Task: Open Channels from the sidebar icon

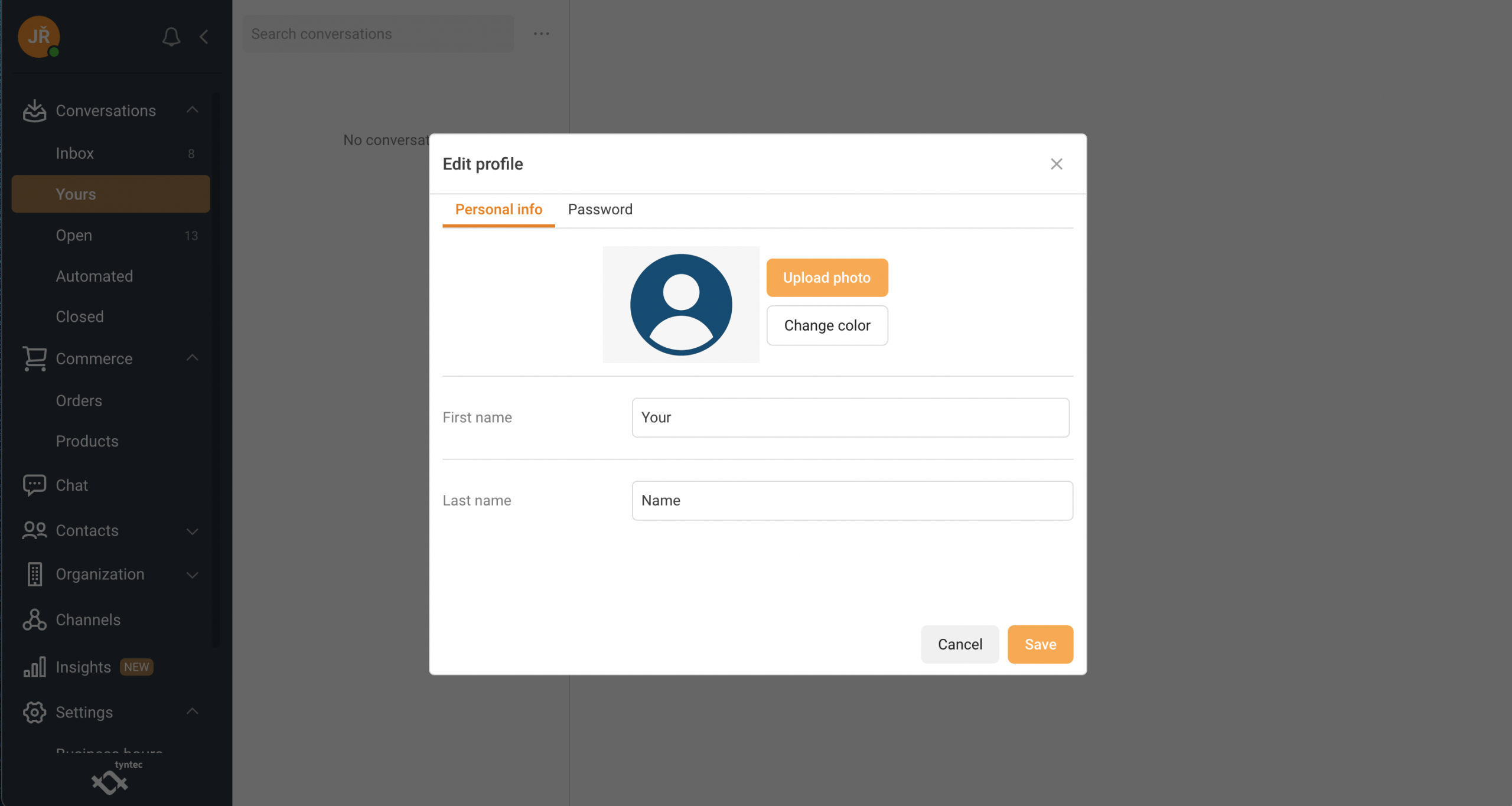Action: [x=34, y=619]
